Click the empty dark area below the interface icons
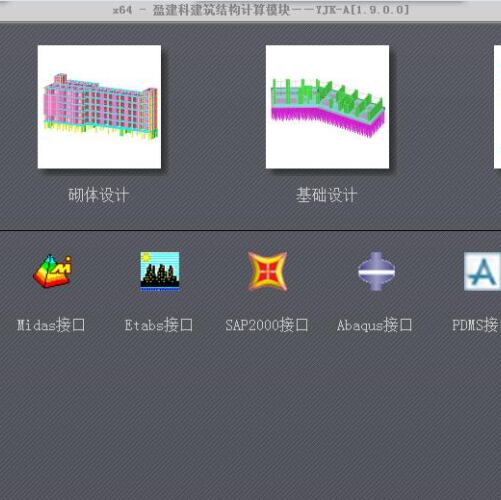Viewport: 501px width, 500px height. pos(250,417)
